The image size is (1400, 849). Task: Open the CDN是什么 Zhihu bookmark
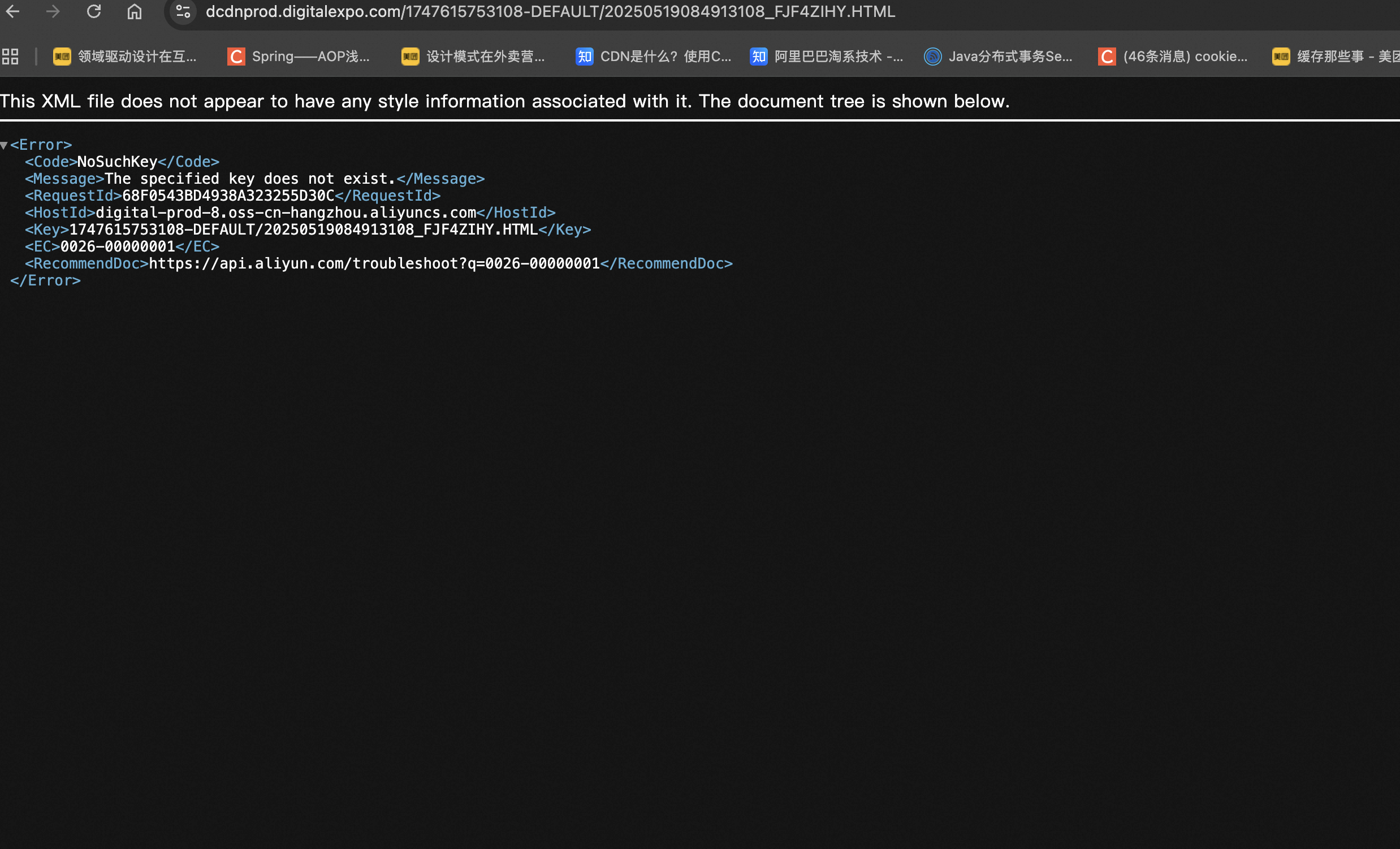(654, 56)
